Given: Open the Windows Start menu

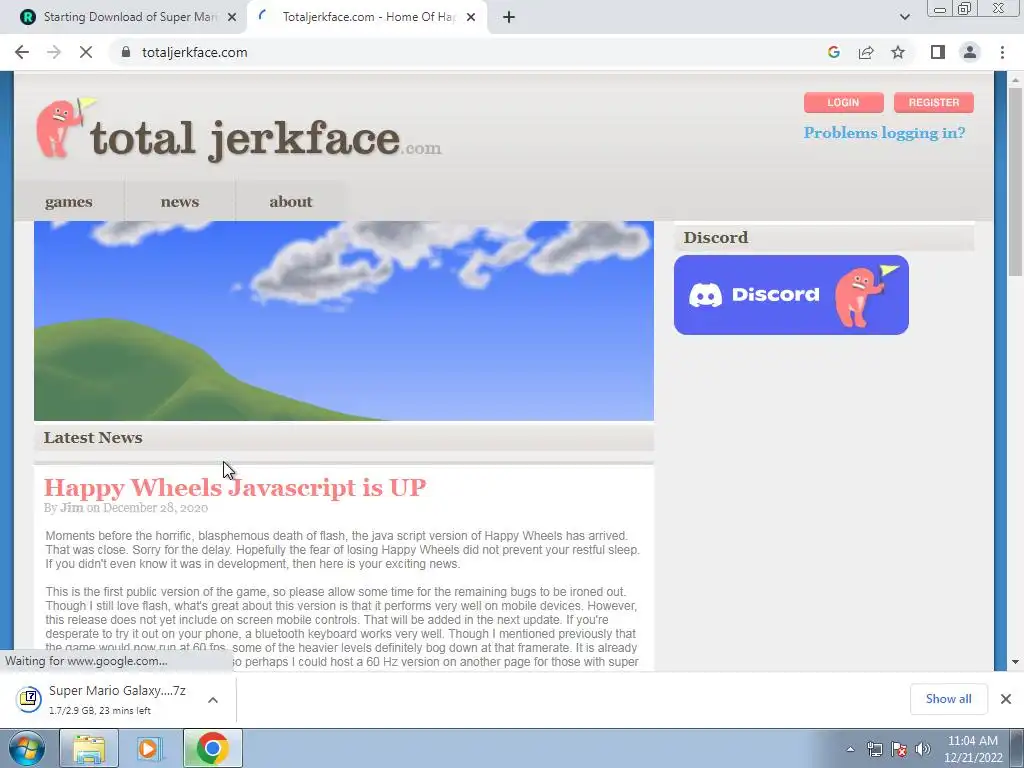Looking at the screenshot, I should 27,748.
